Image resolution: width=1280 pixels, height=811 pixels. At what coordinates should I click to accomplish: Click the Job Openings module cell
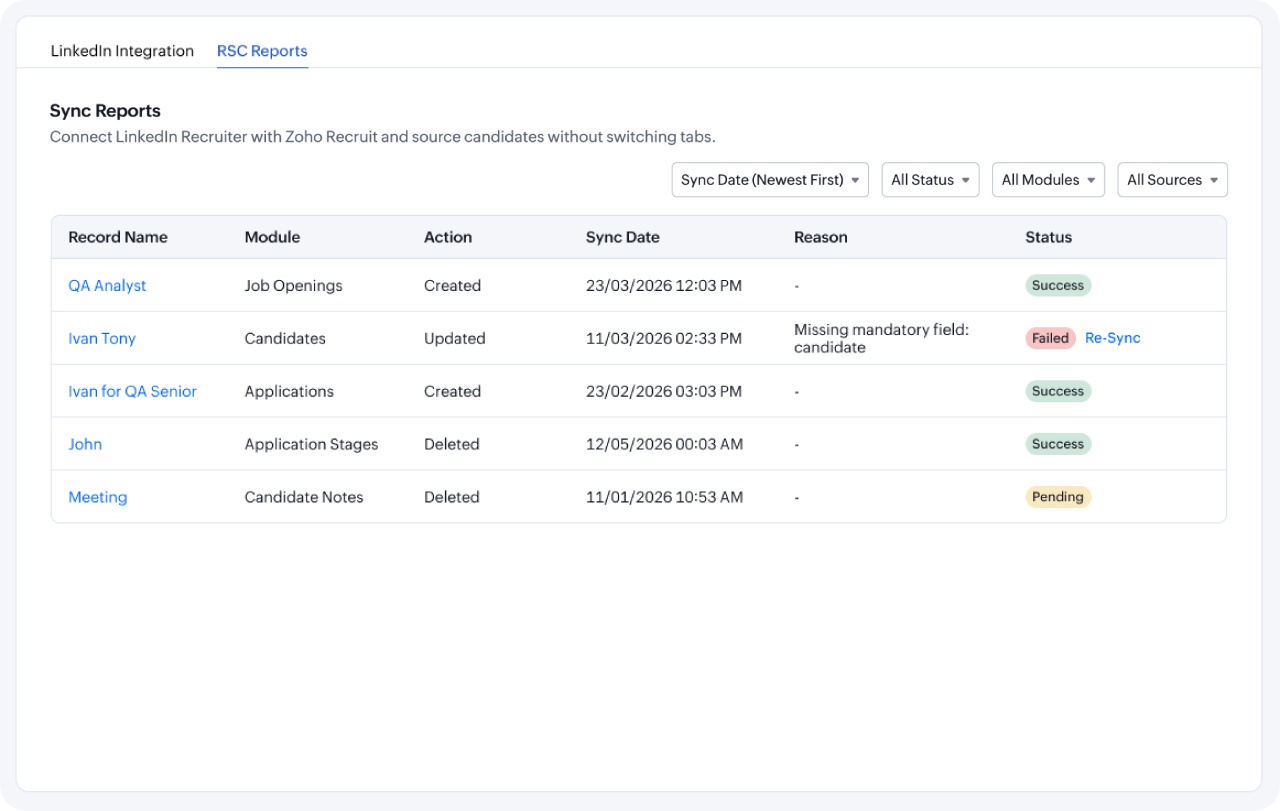click(294, 286)
